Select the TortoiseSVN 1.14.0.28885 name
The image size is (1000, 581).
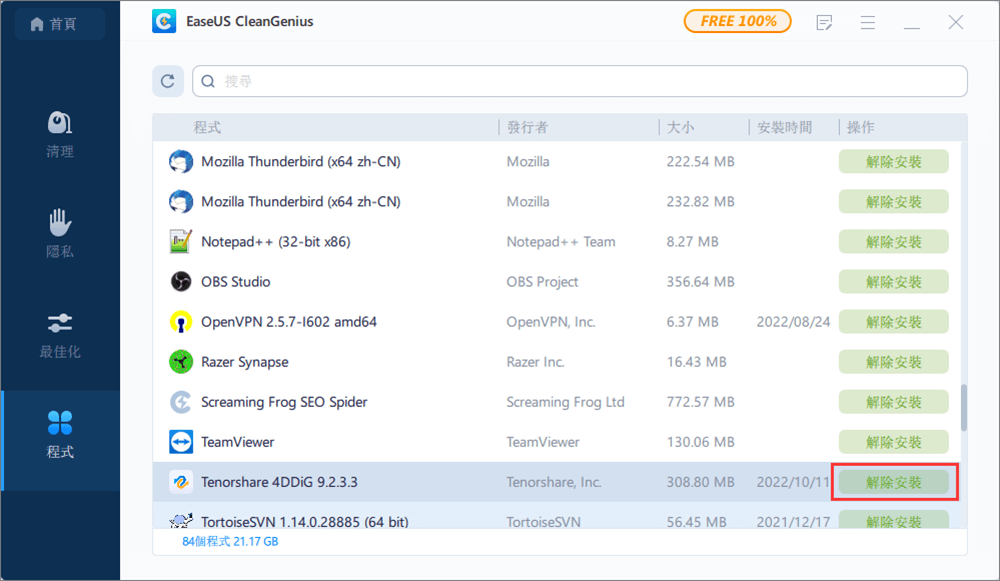click(x=305, y=522)
